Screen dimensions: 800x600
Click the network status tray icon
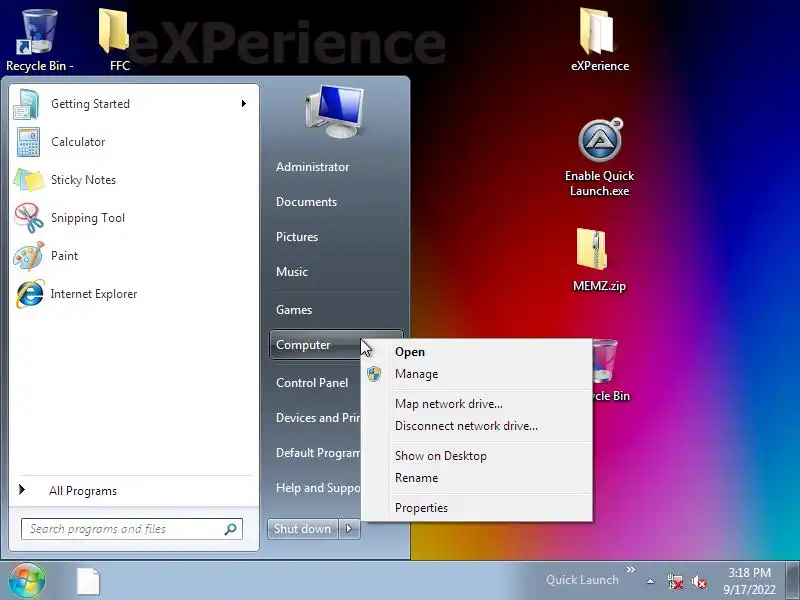(x=675, y=581)
